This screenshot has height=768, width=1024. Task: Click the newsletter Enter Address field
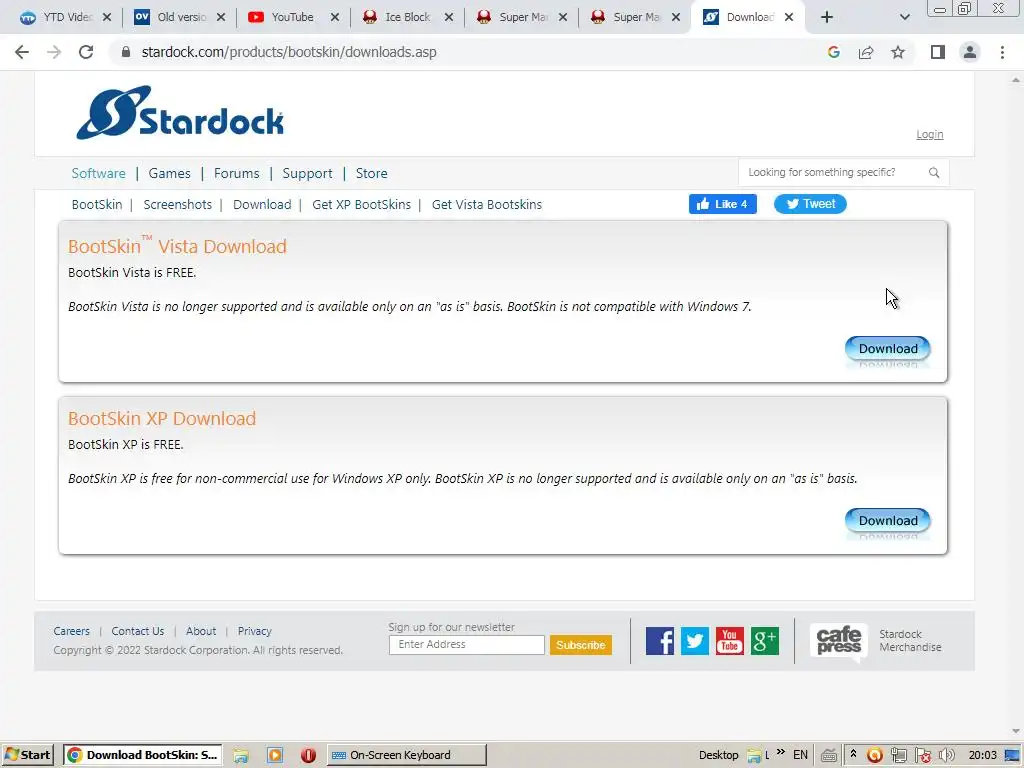point(466,645)
